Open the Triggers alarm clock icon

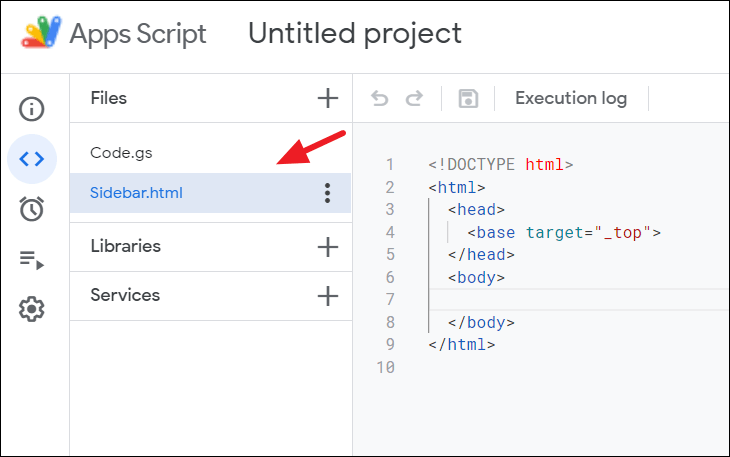click(32, 209)
